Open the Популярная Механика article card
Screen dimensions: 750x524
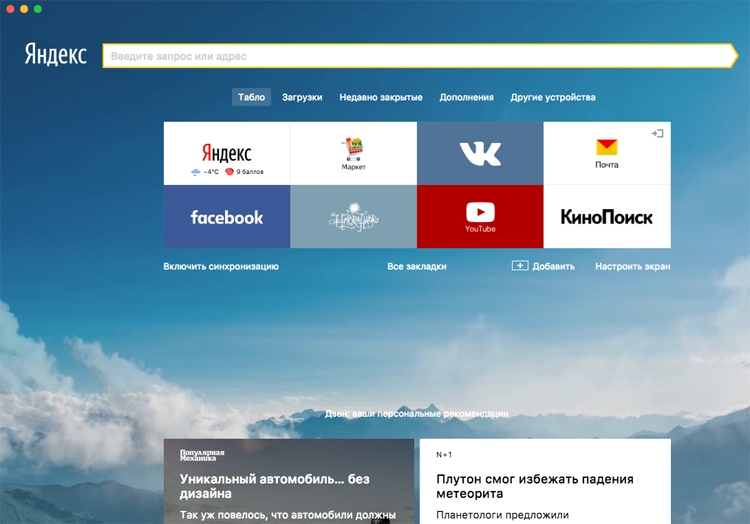(x=289, y=481)
